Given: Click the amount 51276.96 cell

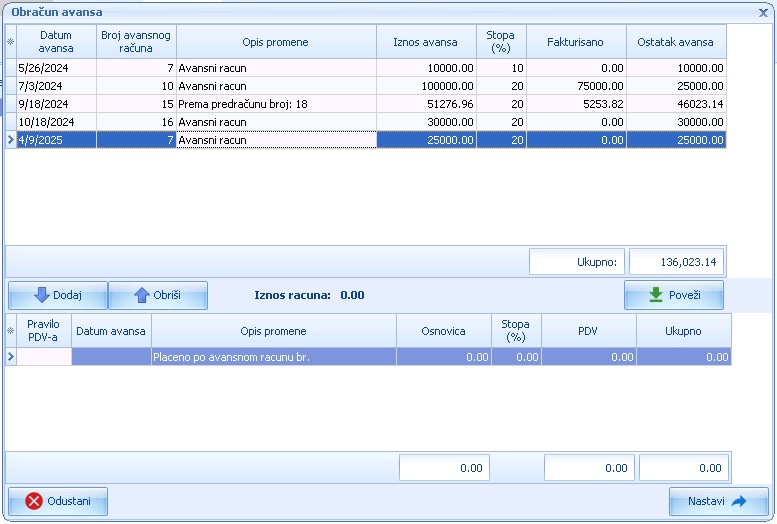Looking at the screenshot, I should coord(426,104).
